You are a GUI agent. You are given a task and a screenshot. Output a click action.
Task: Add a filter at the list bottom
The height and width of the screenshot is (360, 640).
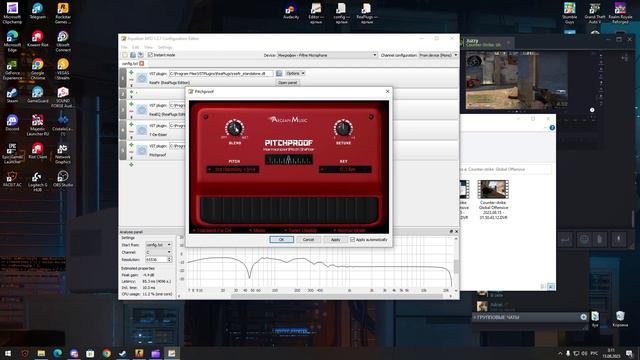131,164
